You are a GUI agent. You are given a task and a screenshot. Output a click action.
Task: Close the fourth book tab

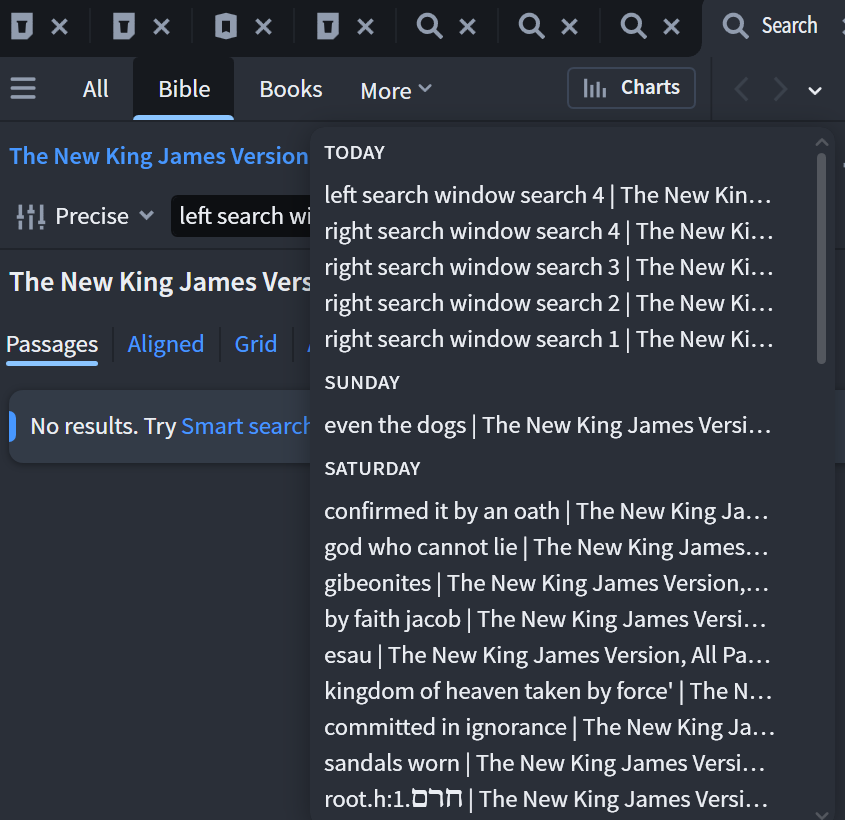(365, 26)
